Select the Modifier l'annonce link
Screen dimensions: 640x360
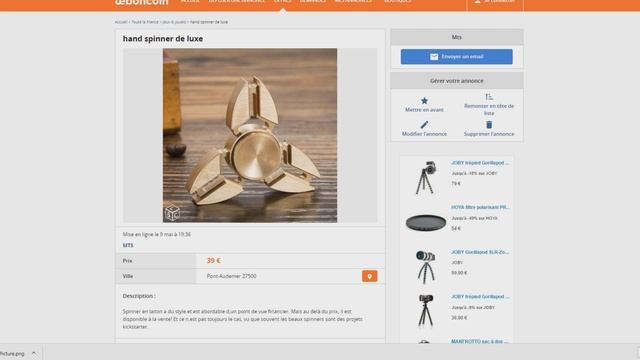[x=424, y=134]
